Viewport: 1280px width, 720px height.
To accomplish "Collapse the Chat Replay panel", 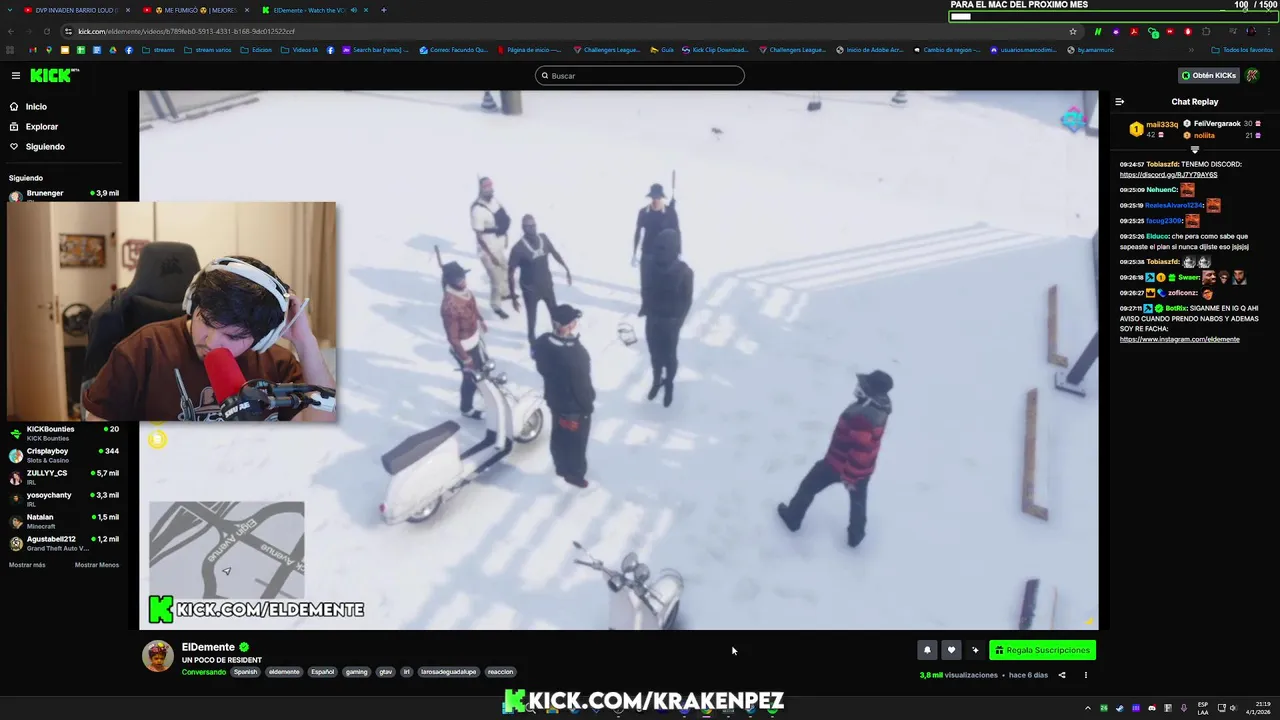I will pos(1120,101).
